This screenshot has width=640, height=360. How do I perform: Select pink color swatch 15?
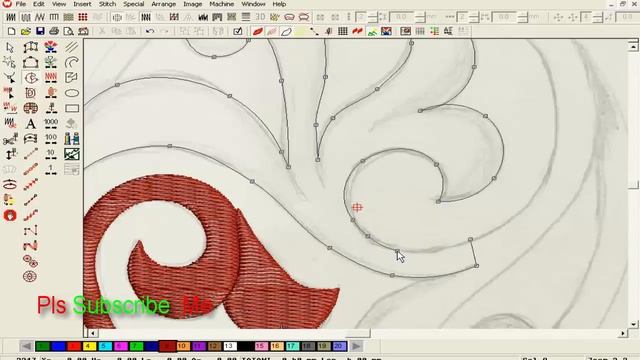[261, 346]
